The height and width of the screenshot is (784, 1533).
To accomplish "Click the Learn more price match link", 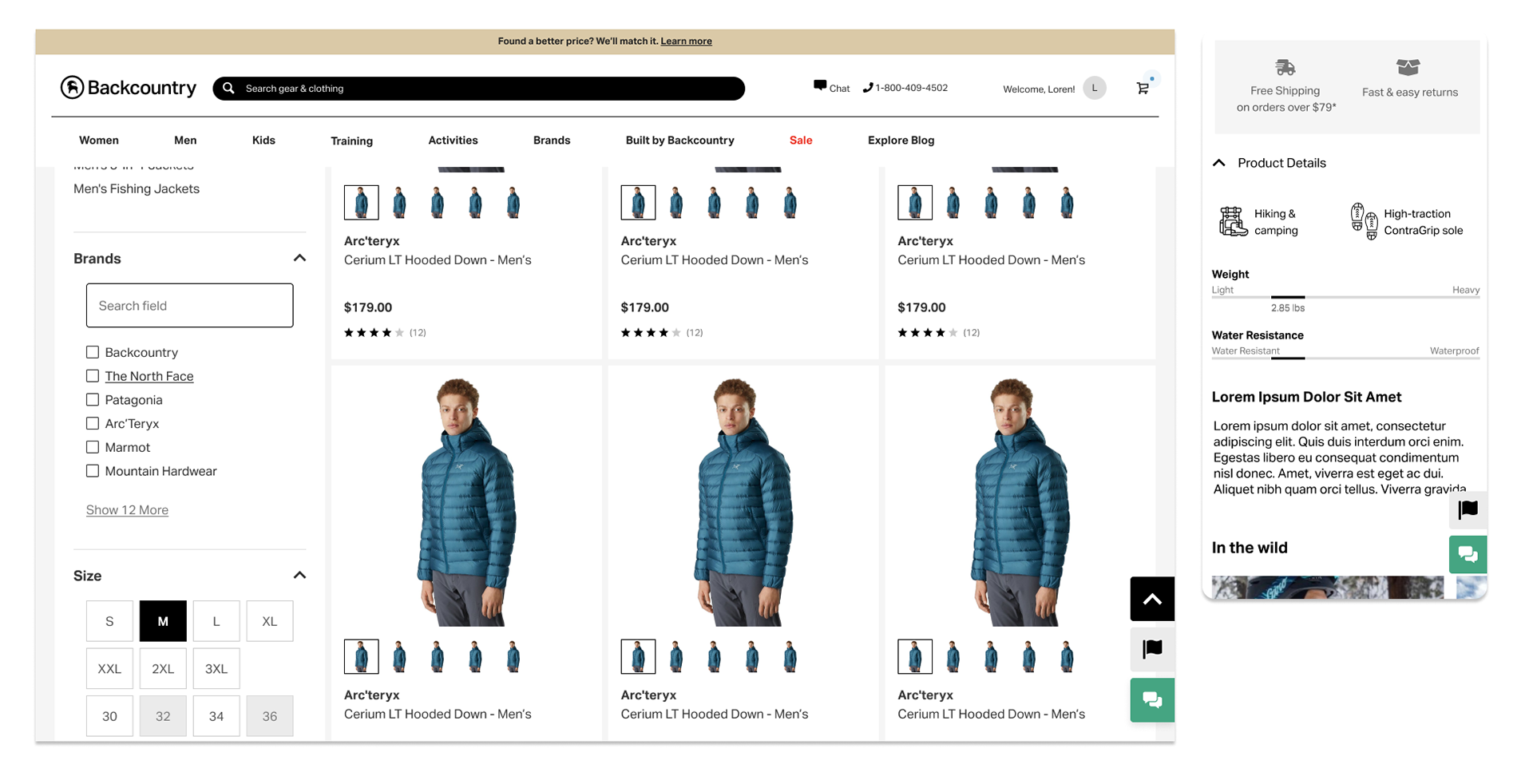I will coord(686,42).
